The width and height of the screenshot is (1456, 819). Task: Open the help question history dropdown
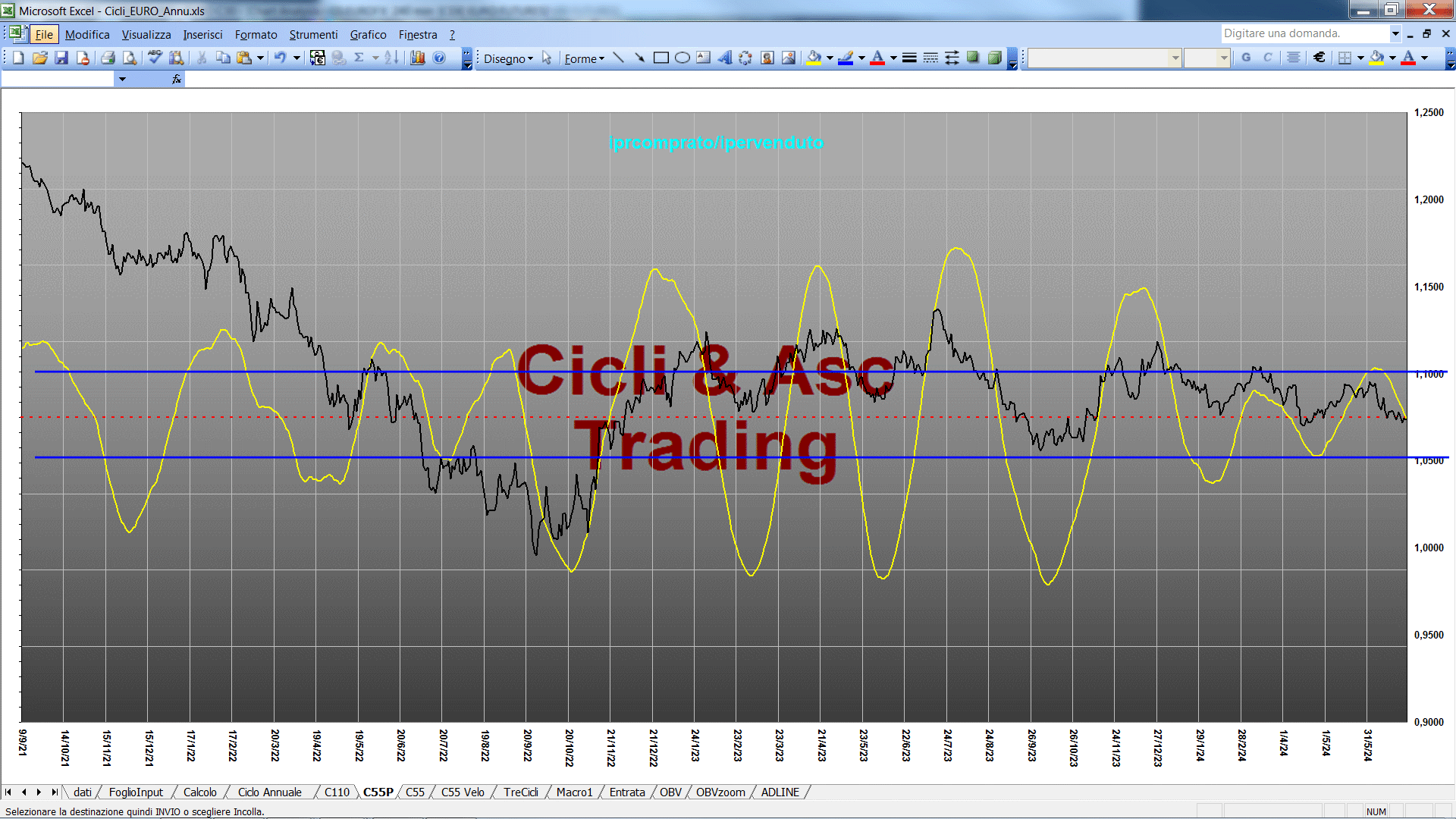(x=1395, y=33)
